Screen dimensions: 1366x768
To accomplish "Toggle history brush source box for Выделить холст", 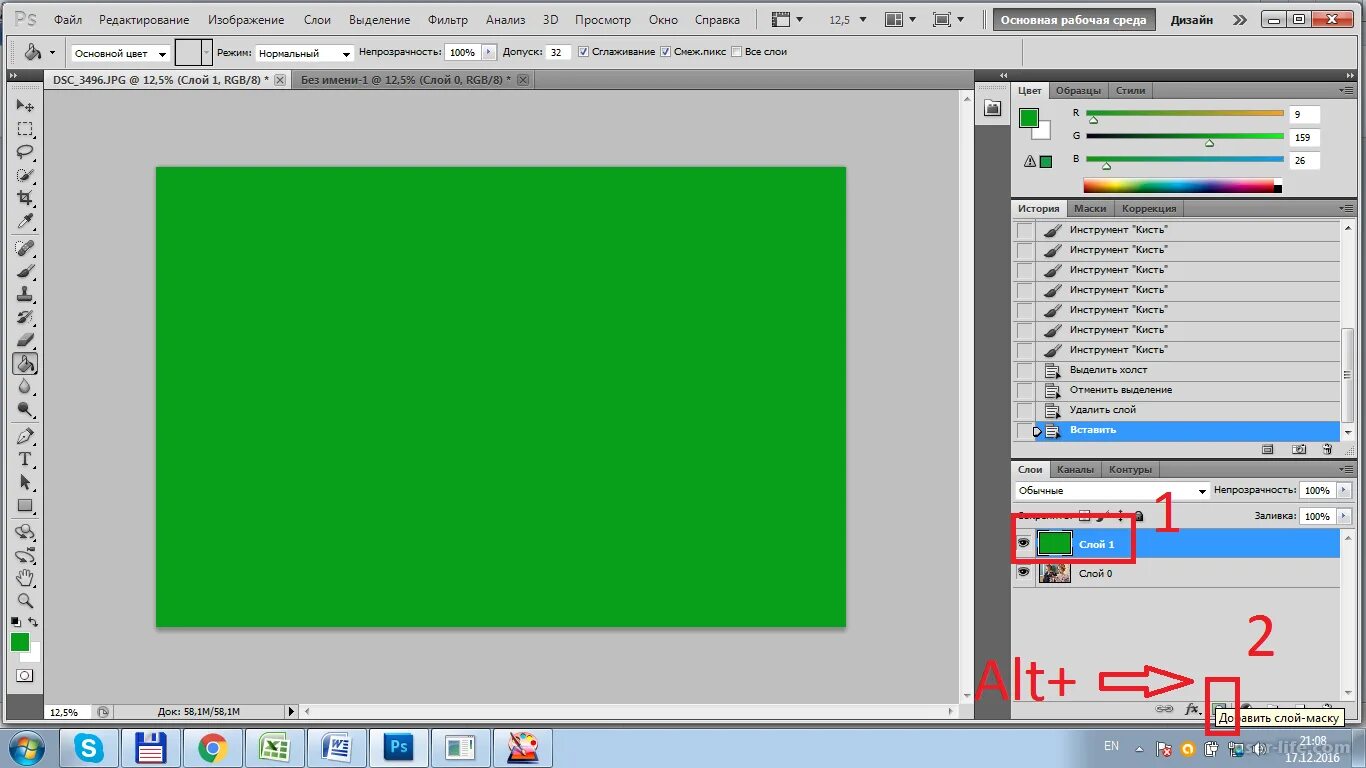I will pos(1025,370).
